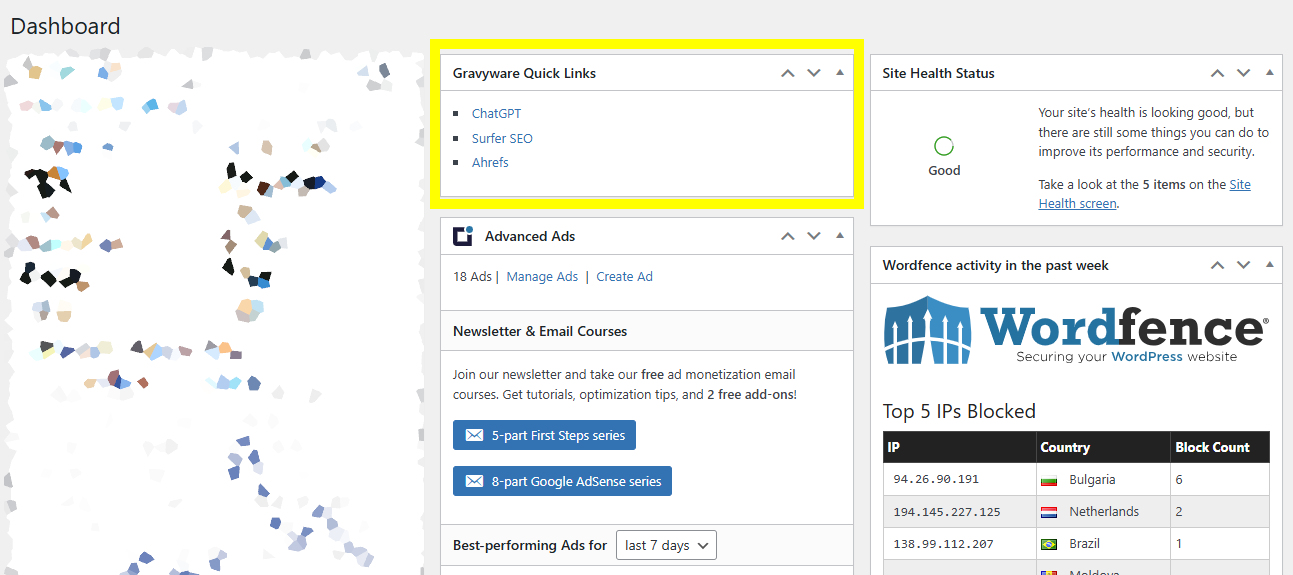Move Wordfence activity widget down
Viewport: 1293px width, 575px height.
click(x=1243, y=265)
